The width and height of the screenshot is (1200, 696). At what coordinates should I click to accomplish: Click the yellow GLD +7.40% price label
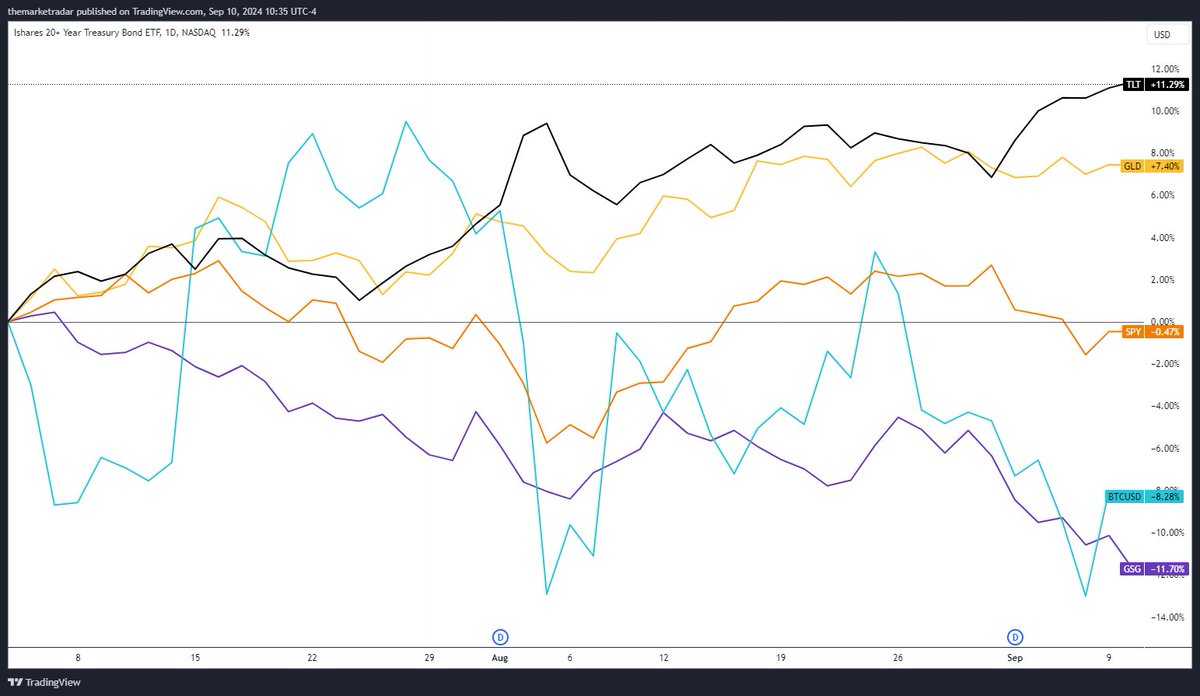[x=1152, y=166]
